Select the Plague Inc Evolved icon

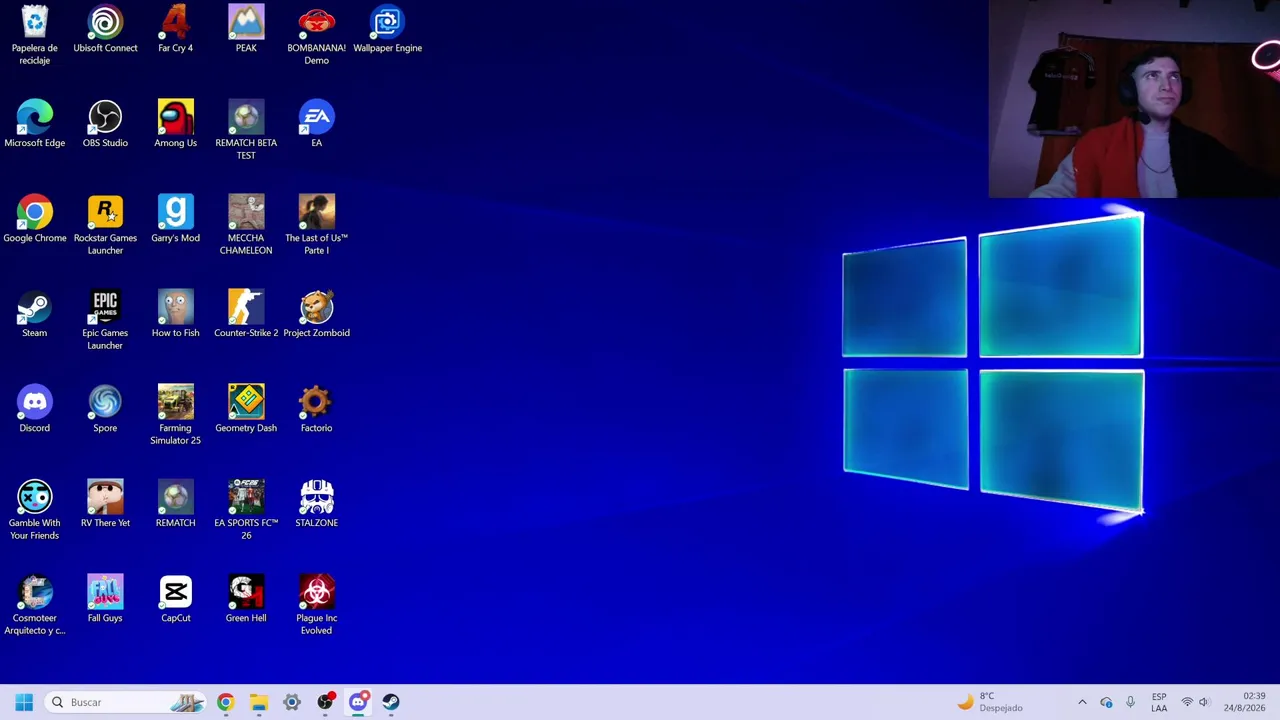pos(316,605)
